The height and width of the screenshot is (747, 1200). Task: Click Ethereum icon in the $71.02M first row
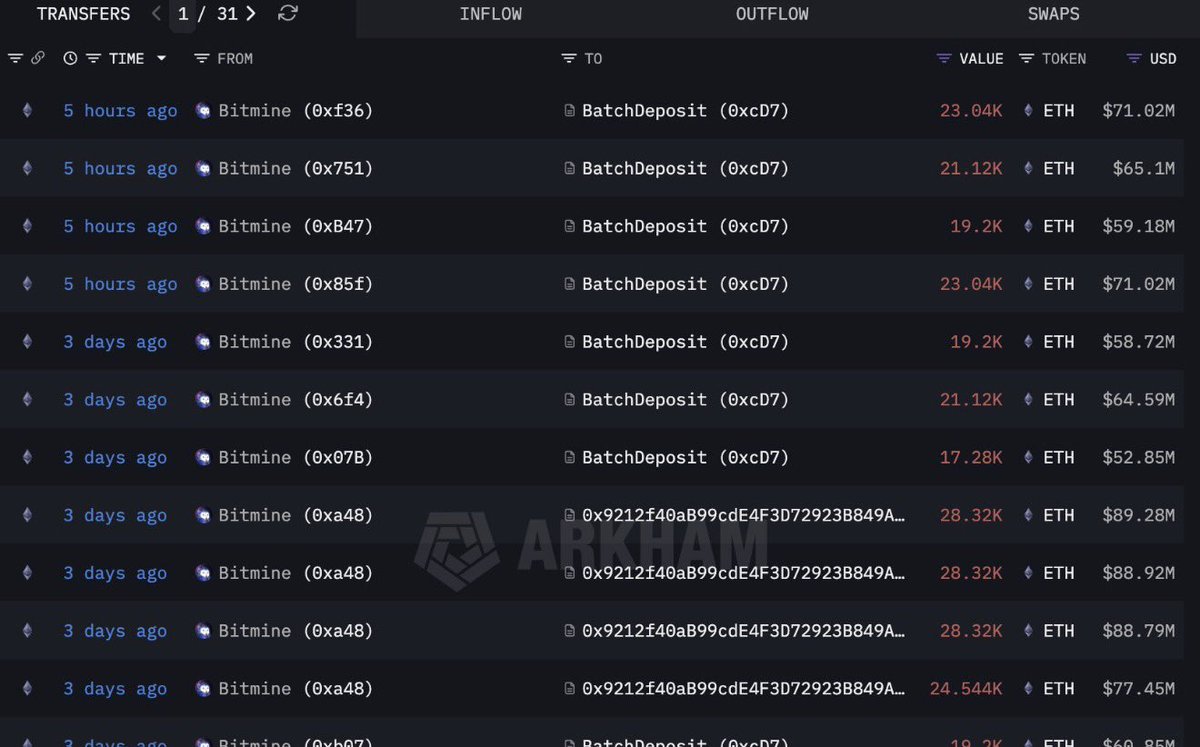27,111
